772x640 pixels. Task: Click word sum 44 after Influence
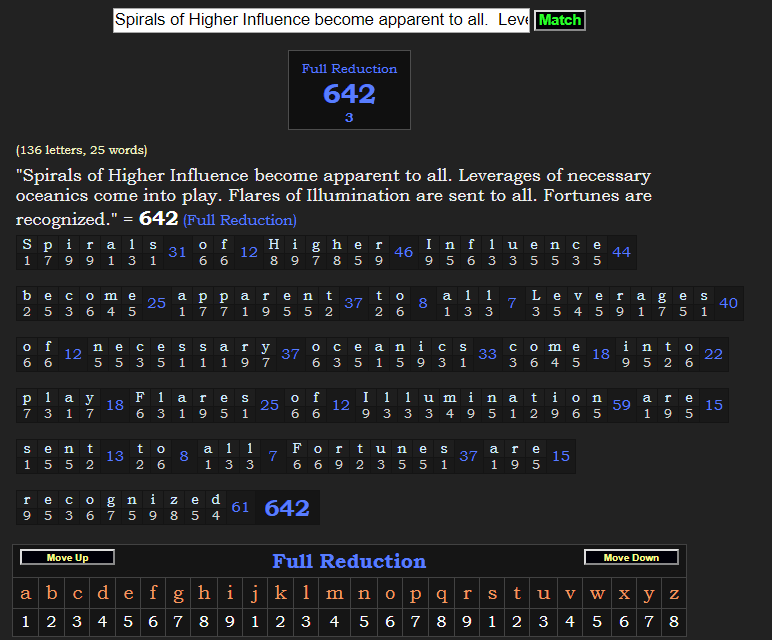[x=621, y=252]
